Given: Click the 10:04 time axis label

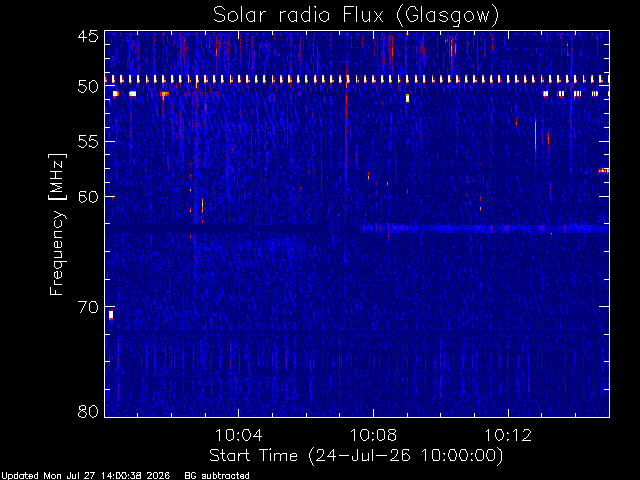Looking at the screenshot, I should point(238,436).
